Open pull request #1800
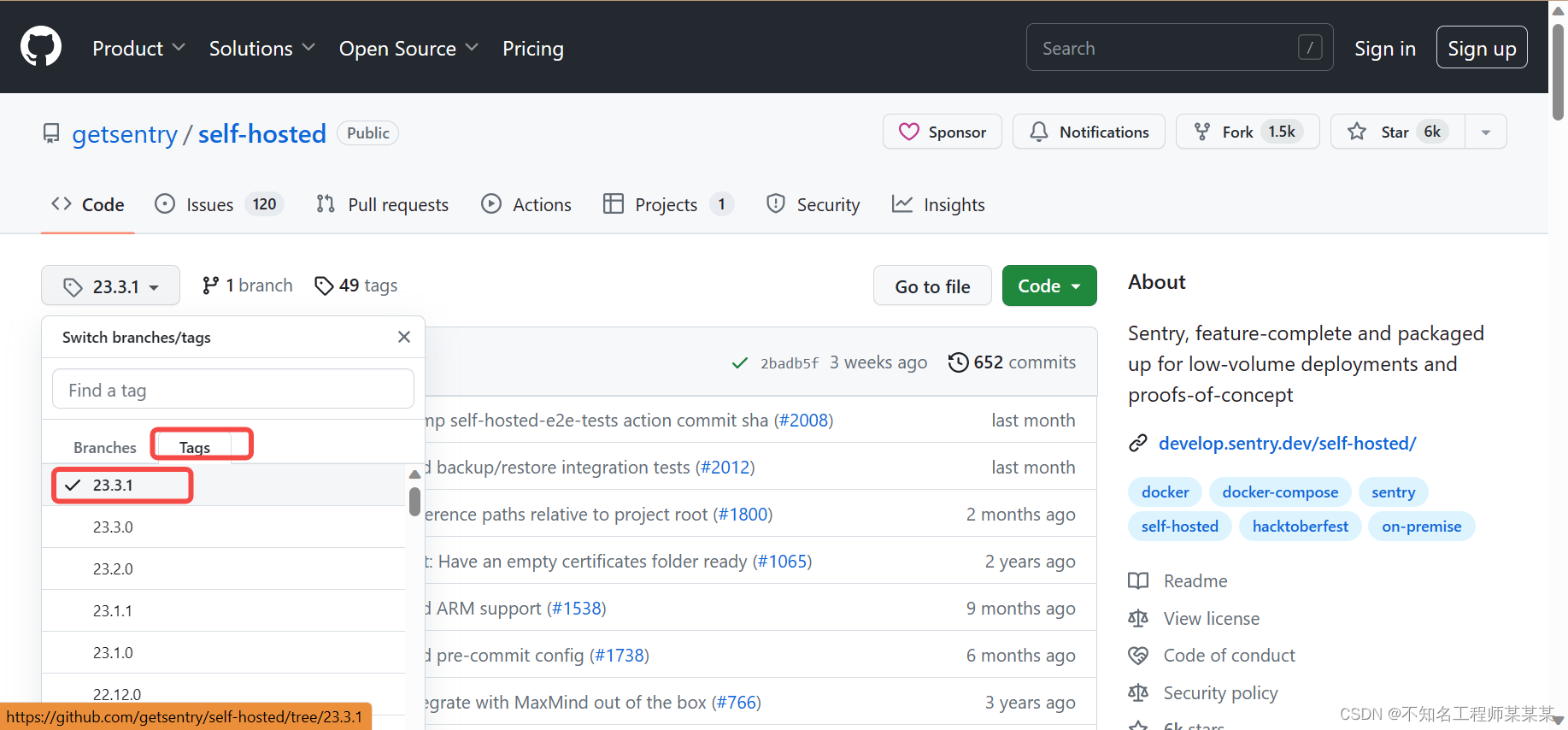The height and width of the screenshot is (730, 1568). coord(743,515)
